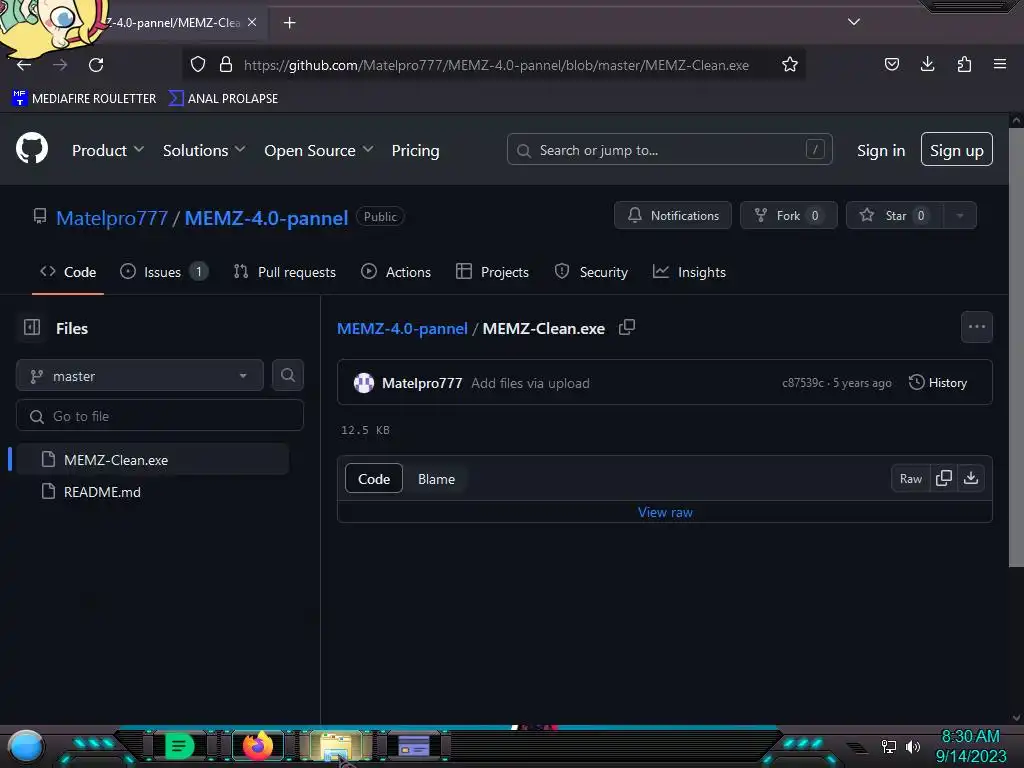Click the page vertical scrollbar
The image size is (1024, 768).
[x=1016, y=345]
